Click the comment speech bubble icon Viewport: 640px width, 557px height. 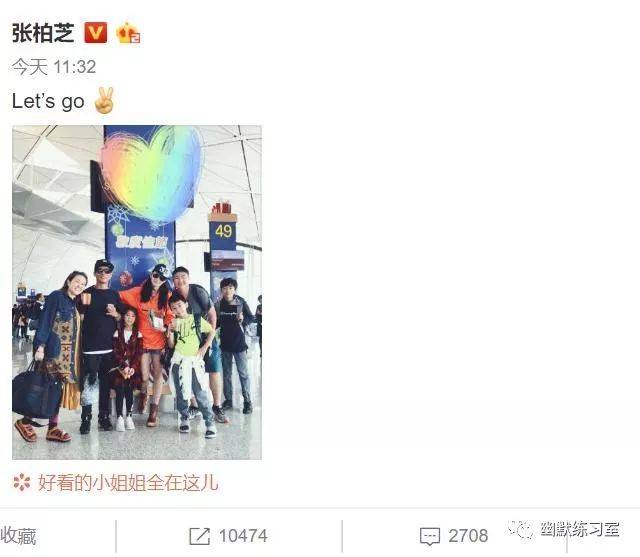click(430, 536)
